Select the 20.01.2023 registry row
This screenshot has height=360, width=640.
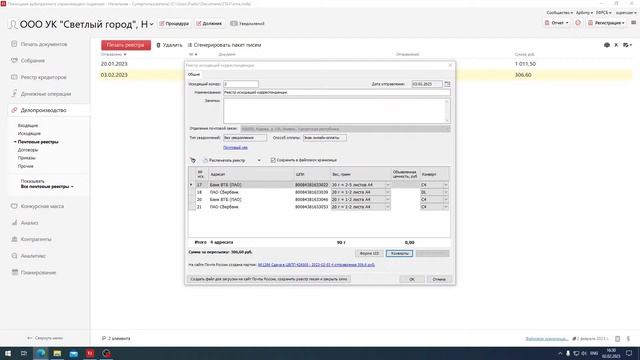coord(366,64)
